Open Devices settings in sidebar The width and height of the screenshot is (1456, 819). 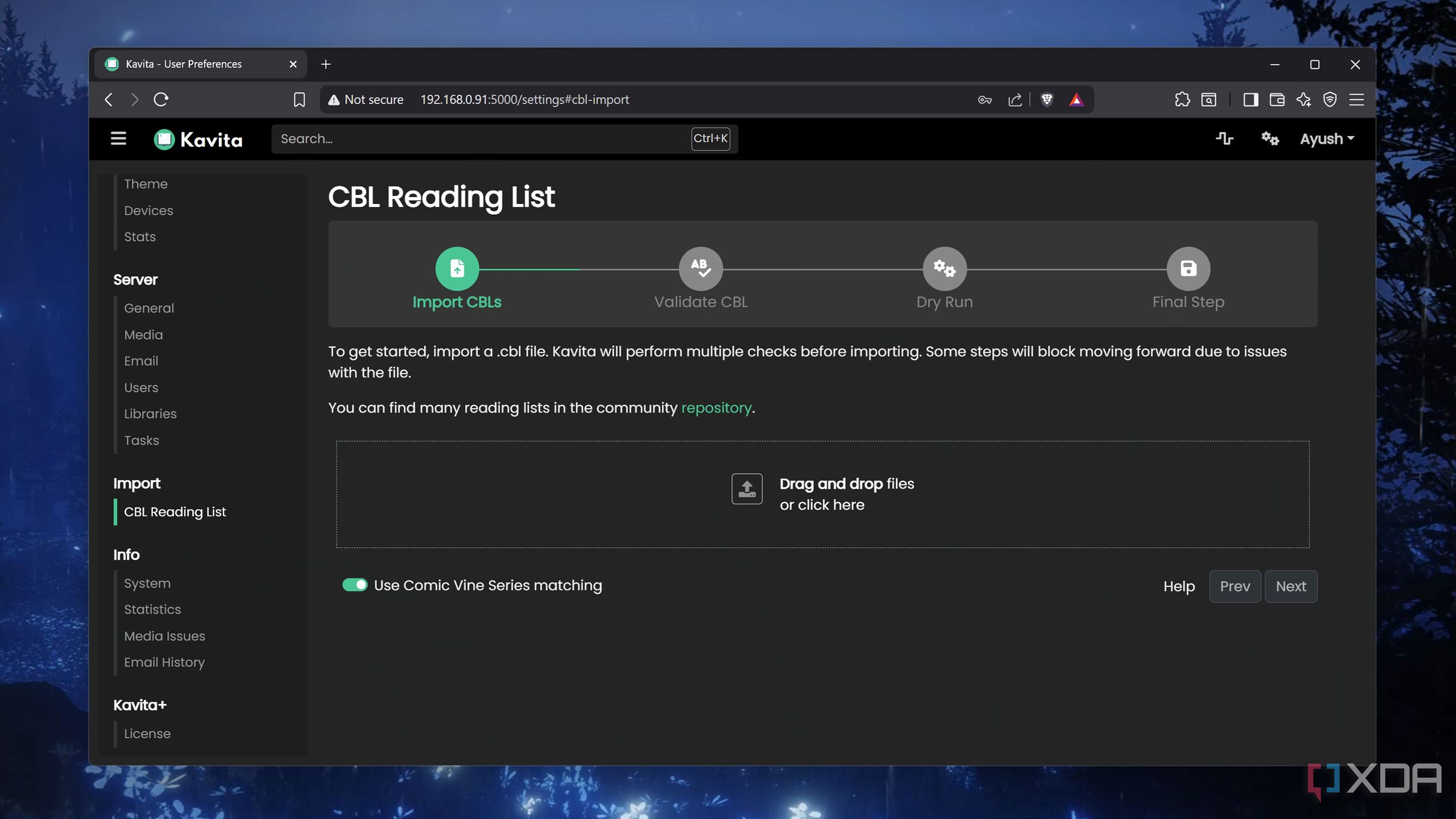[149, 210]
